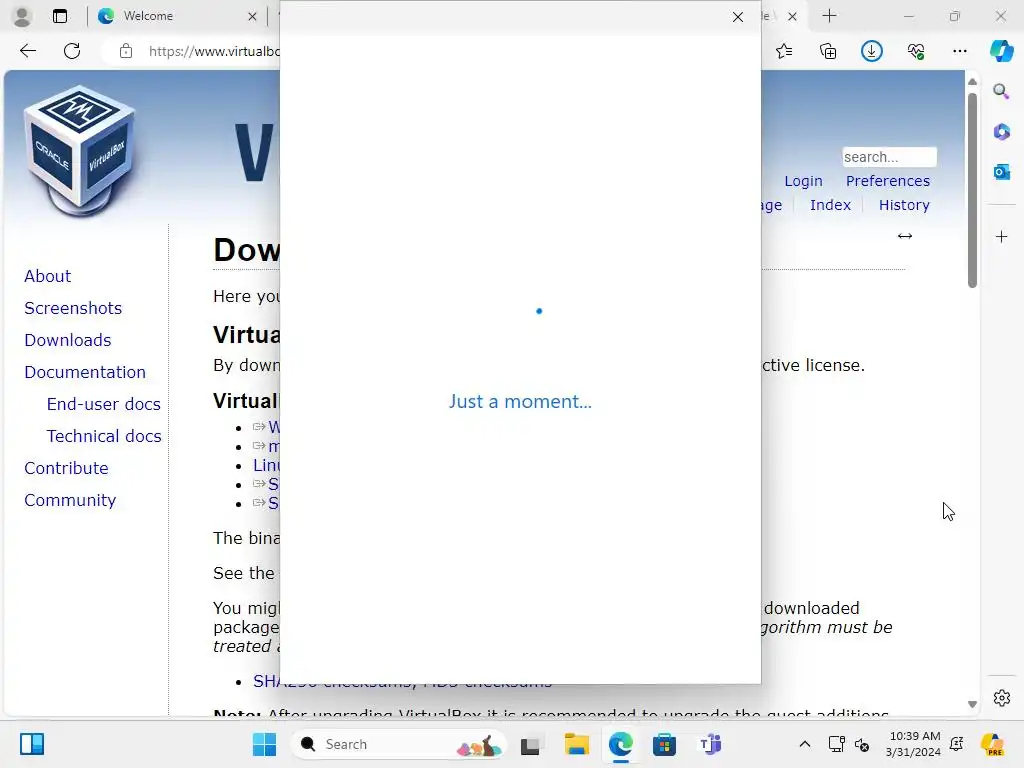The image size is (1024, 768).
Task: Open the Community link
Action: pos(70,500)
